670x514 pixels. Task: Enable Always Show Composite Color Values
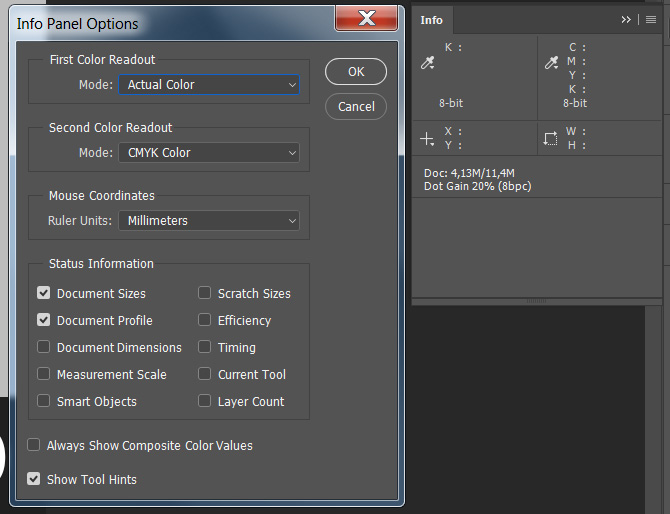click(x=34, y=445)
